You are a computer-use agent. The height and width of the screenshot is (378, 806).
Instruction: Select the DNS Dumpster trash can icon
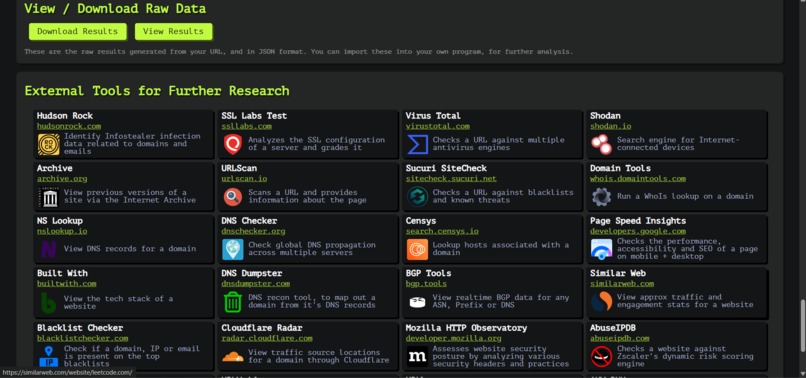(233, 302)
